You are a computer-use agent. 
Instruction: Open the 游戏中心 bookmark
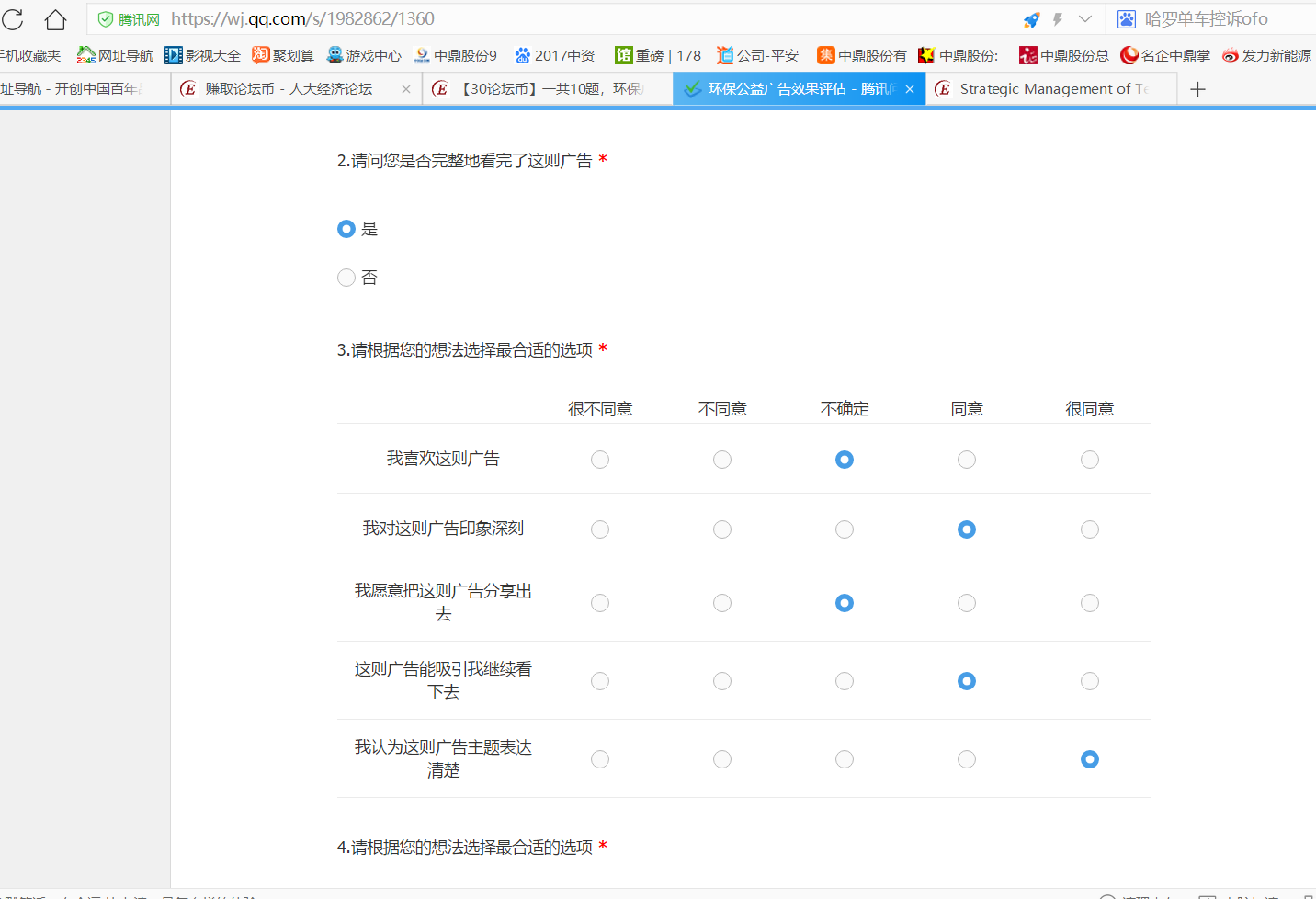[364, 55]
